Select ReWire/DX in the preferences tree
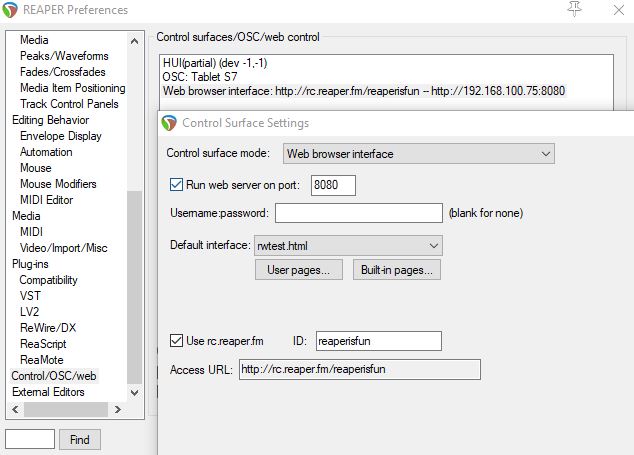634x455 pixels. click(48, 328)
